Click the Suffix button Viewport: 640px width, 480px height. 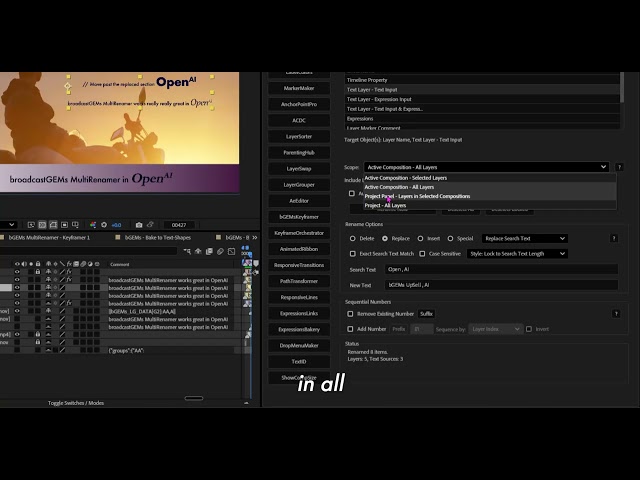[426, 314]
